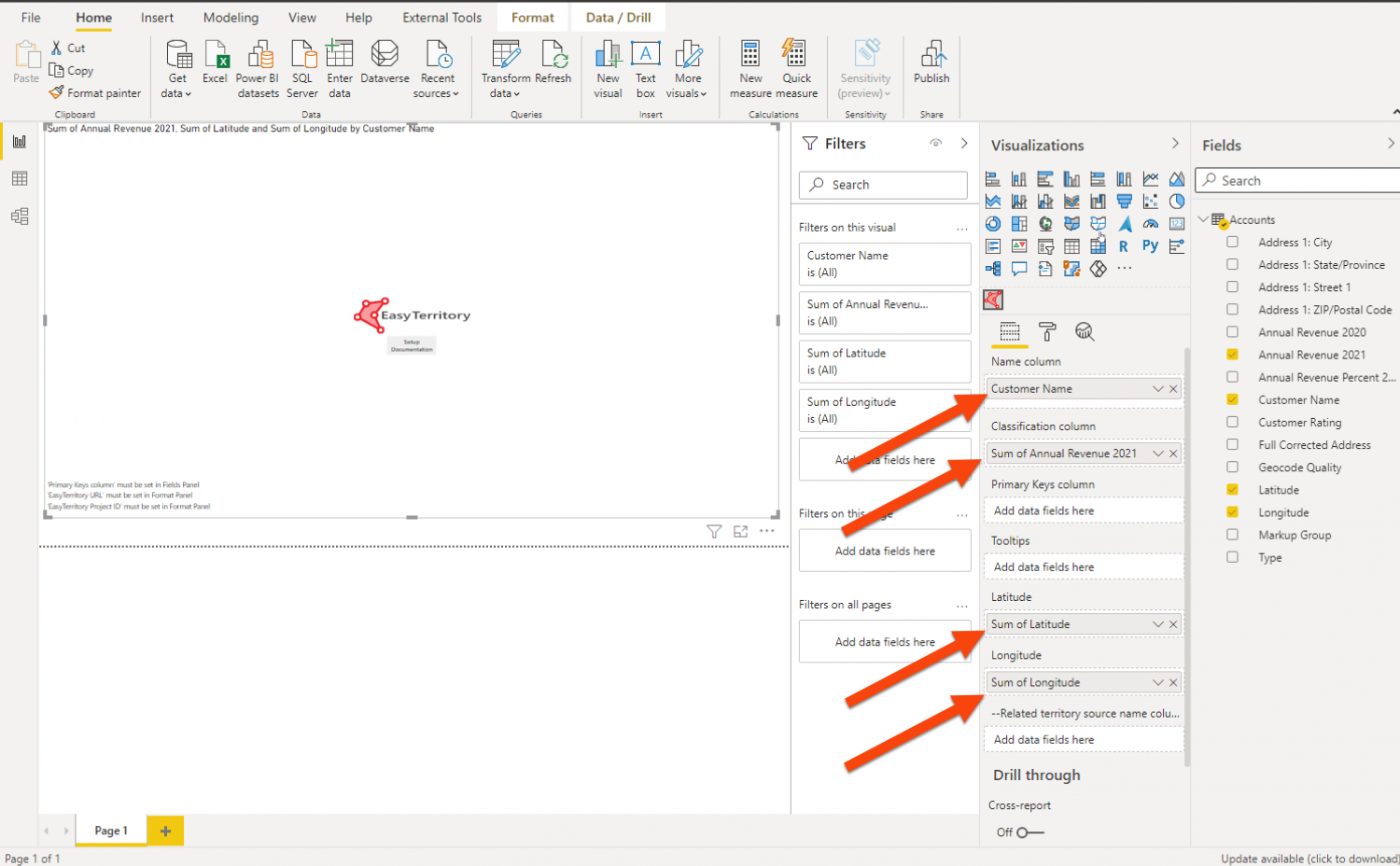Click inside the Fields search box

1297,179
